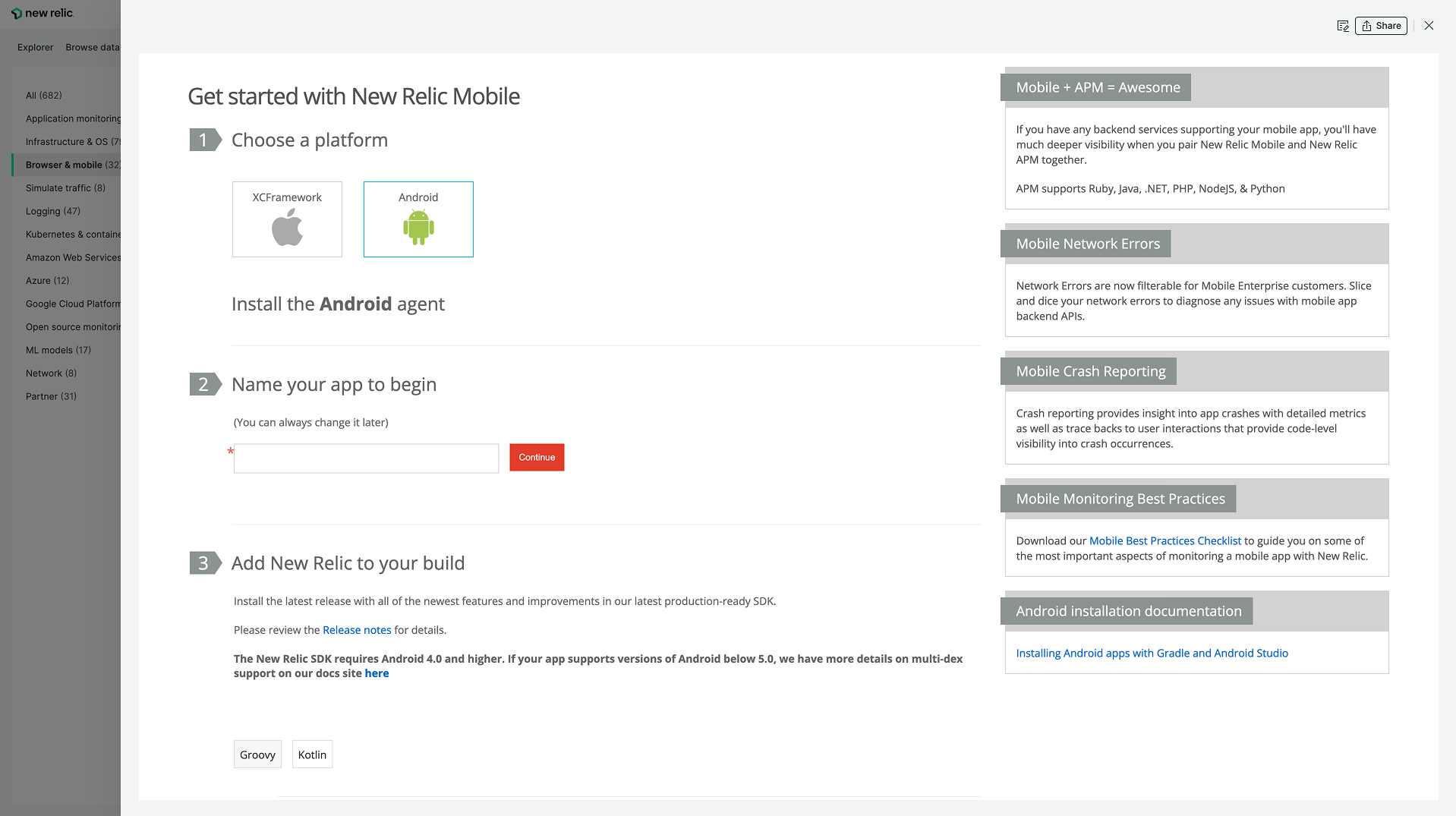Select Amazon Web Services category
The height and width of the screenshot is (816, 1456).
point(73,257)
